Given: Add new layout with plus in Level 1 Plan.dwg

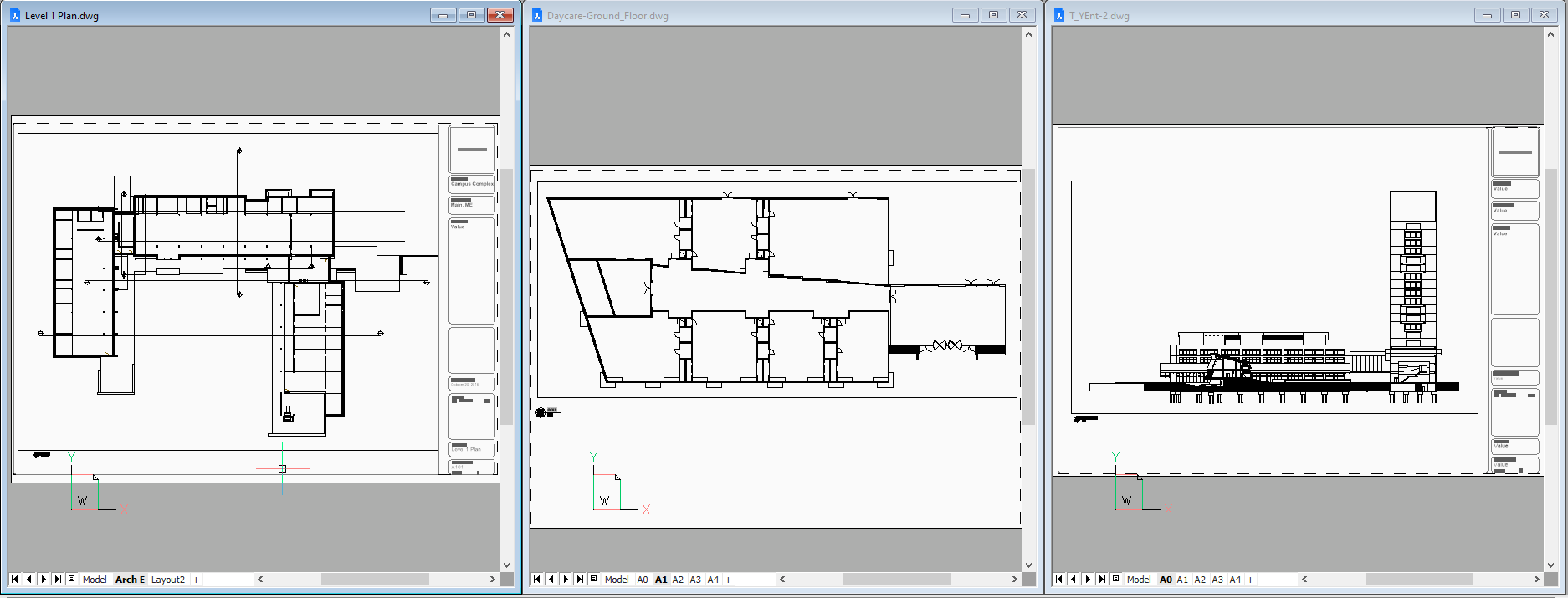Looking at the screenshot, I should pyautogui.click(x=197, y=580).
